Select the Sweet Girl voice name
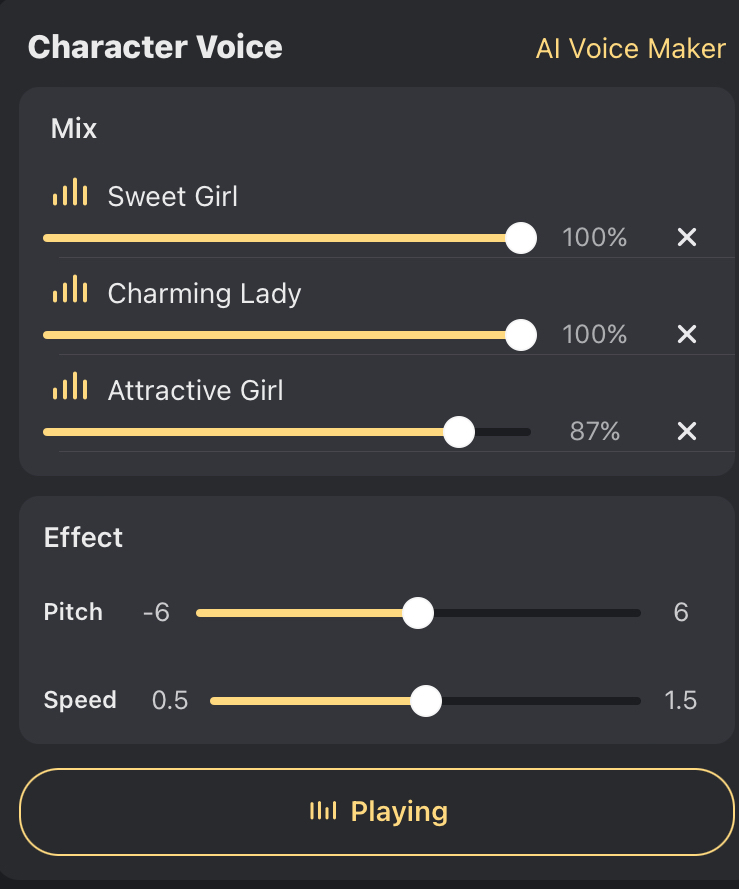Viewport: 739px width, 889px height. [x=173, y=196]
